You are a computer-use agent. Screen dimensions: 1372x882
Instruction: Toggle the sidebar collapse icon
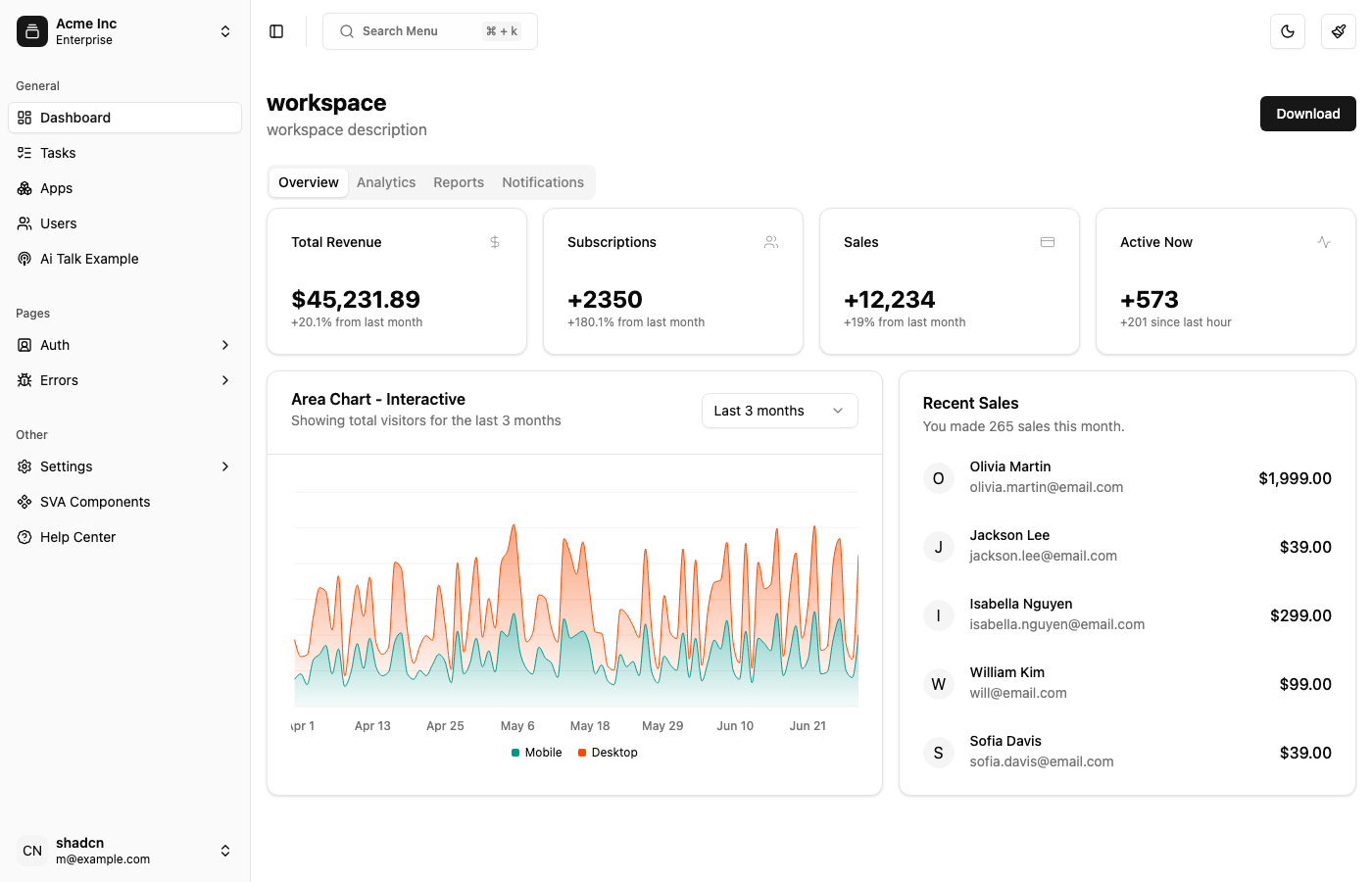click(276, 31)
